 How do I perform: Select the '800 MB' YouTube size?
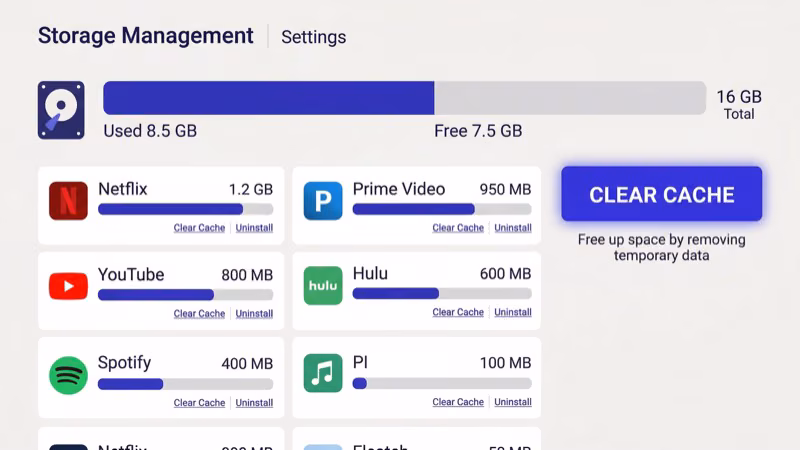pyautogui.click(x=247, y=276)
